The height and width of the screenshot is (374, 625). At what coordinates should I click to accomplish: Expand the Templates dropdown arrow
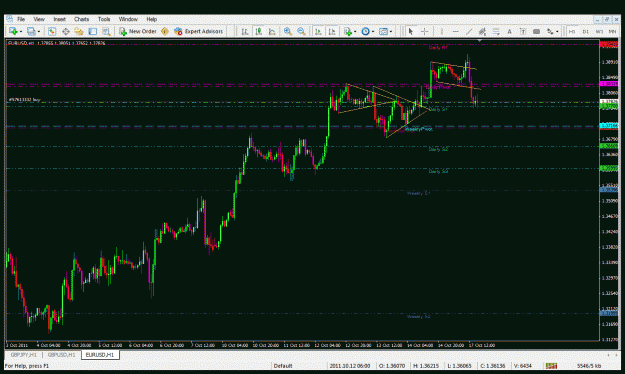(391, 31)
